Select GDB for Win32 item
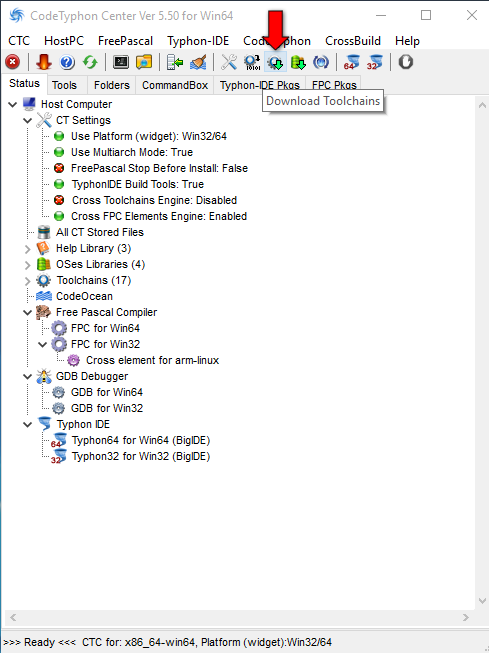 pyautogui.click(x=107, y=408)
